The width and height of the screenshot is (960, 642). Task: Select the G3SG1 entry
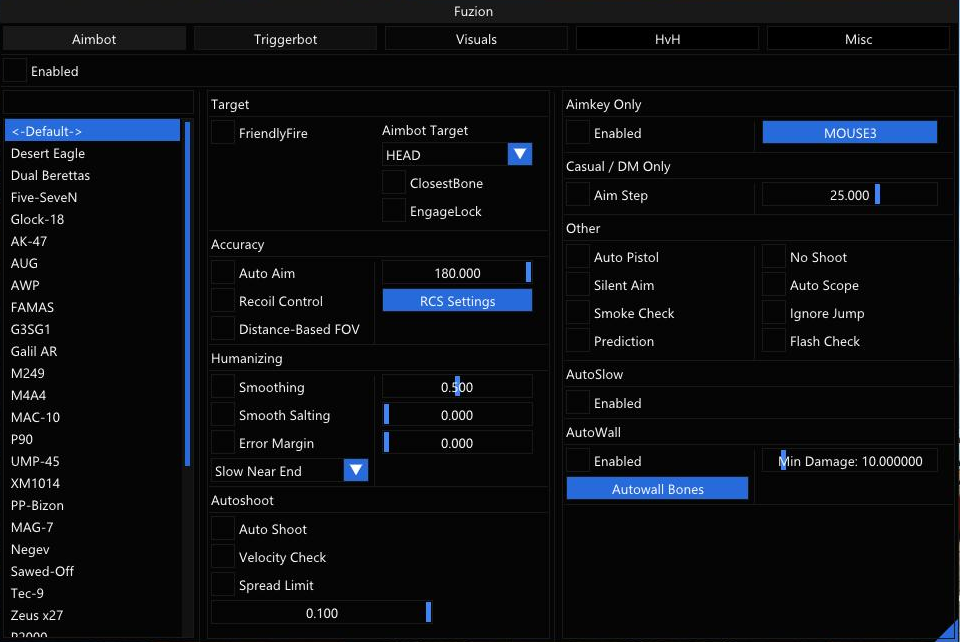click(x=92, y=329)
